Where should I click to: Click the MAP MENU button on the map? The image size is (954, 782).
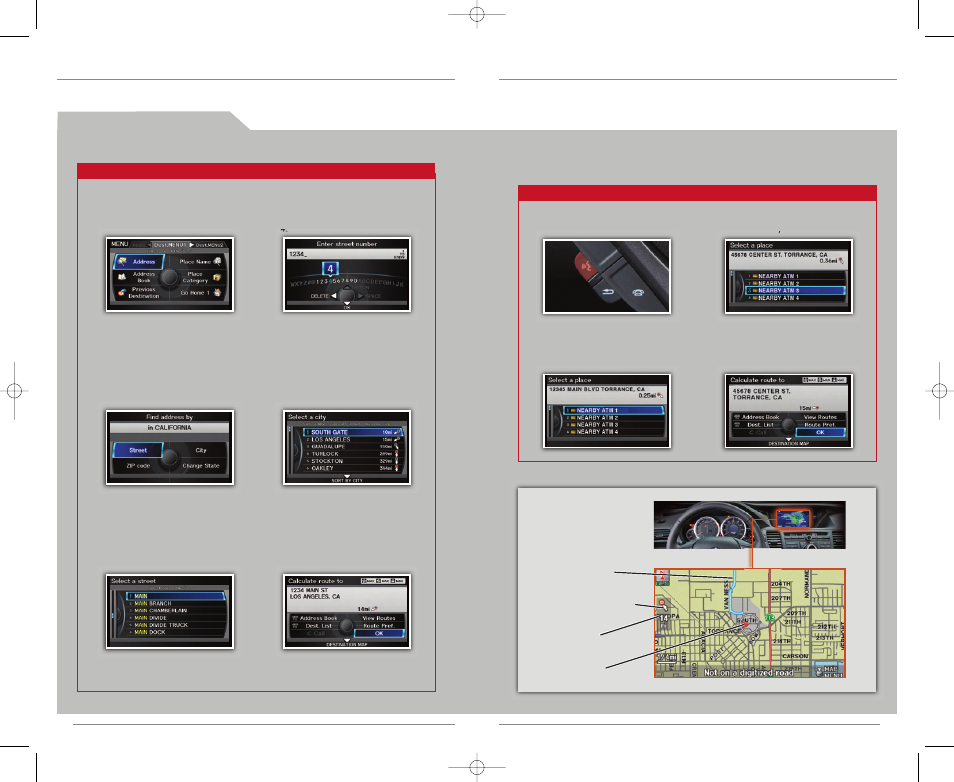pyautogui.click(x=830, y=670)
